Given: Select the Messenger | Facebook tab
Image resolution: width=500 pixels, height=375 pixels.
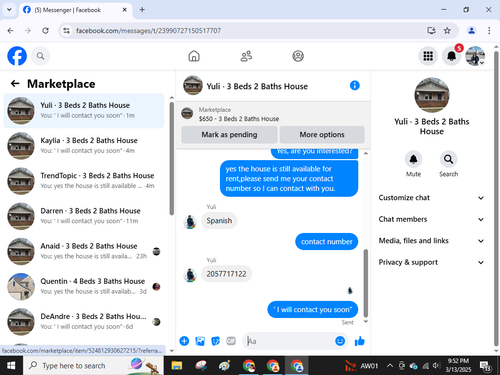Looking at the screenshot, I should pos(75,10).
